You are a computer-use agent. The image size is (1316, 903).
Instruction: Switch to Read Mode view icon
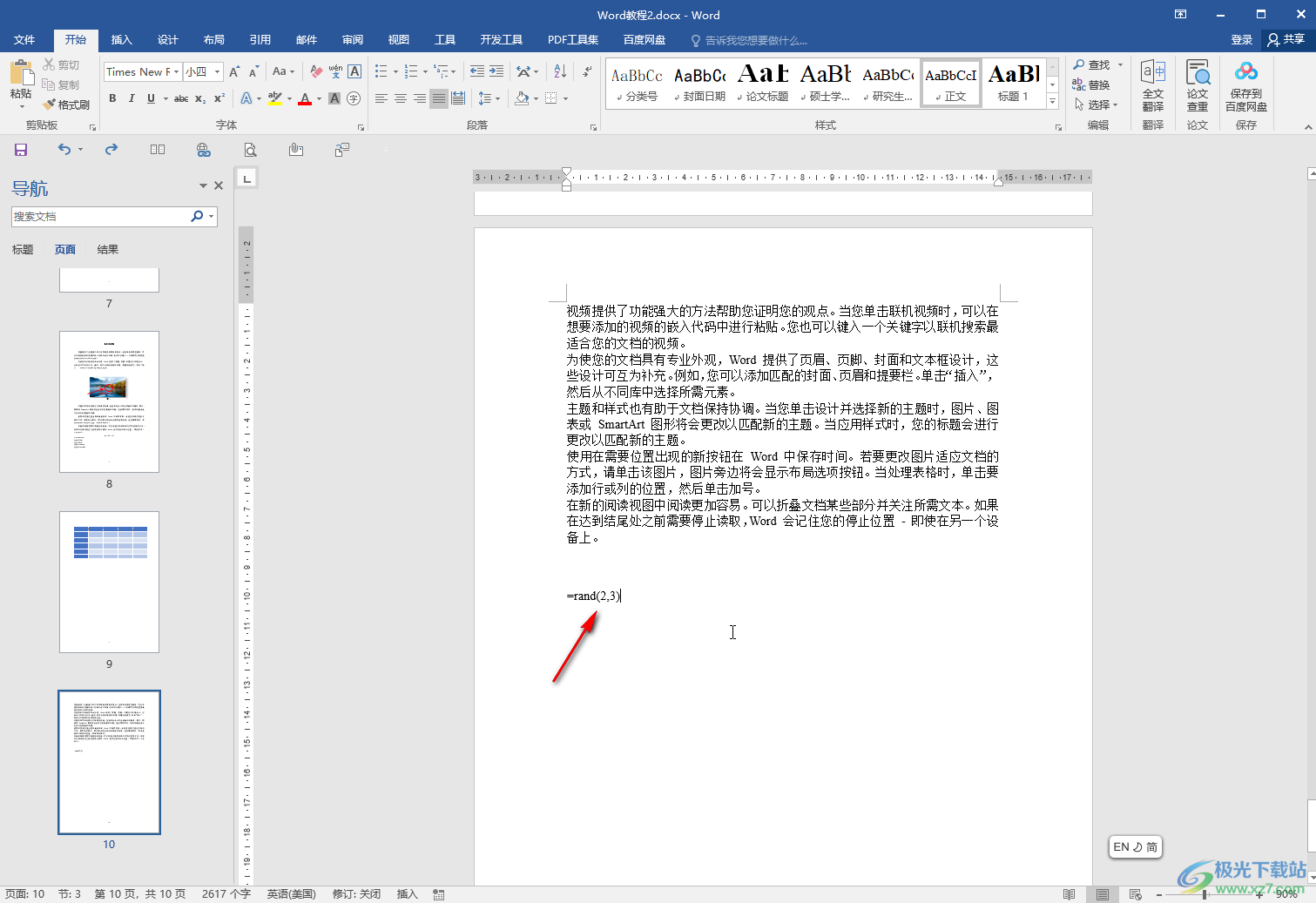(x=1070, y=894)
